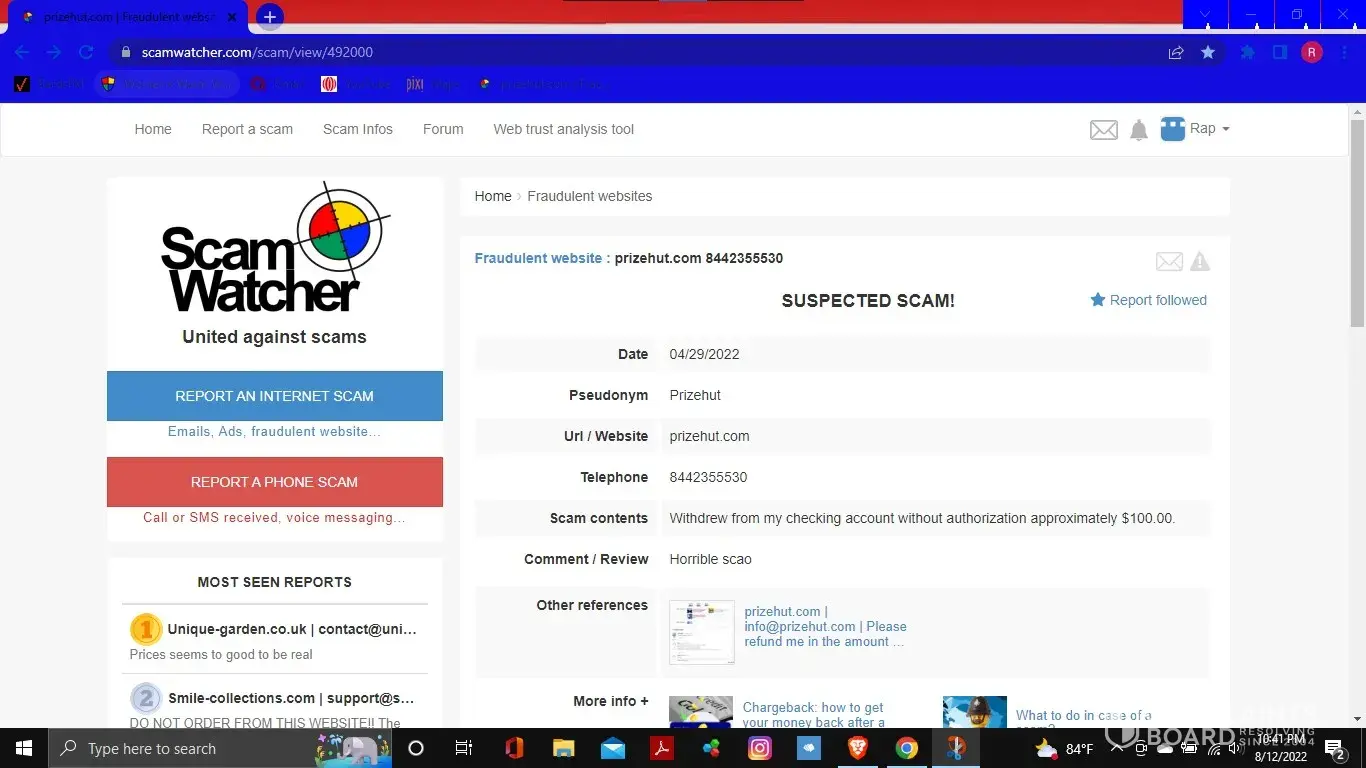Toggle the Report followed star
This screenshot has height=768, width=1366.
coord(1098,300)
